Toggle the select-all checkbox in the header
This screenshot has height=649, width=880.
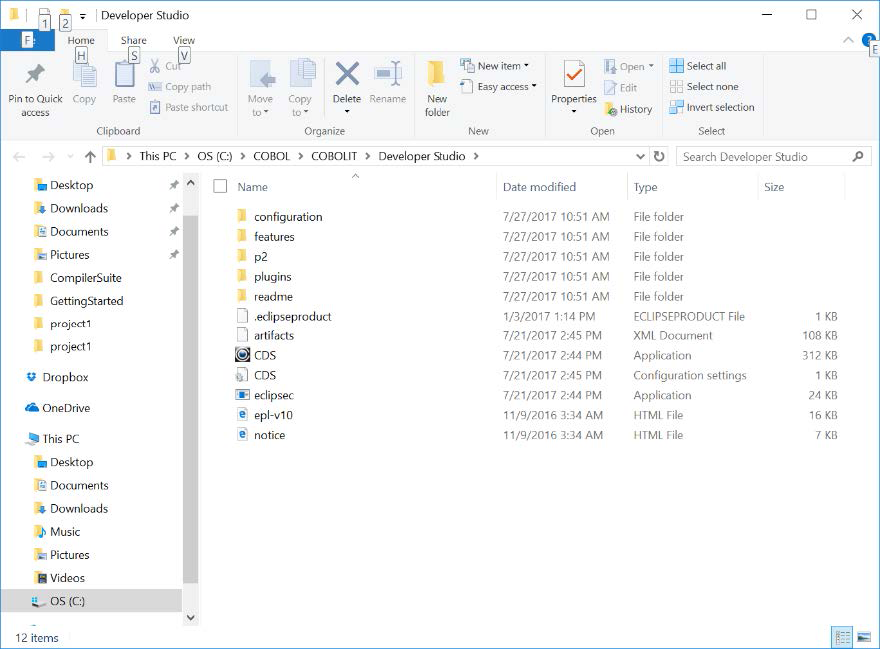pyautogui.click(x=220, y=186)
